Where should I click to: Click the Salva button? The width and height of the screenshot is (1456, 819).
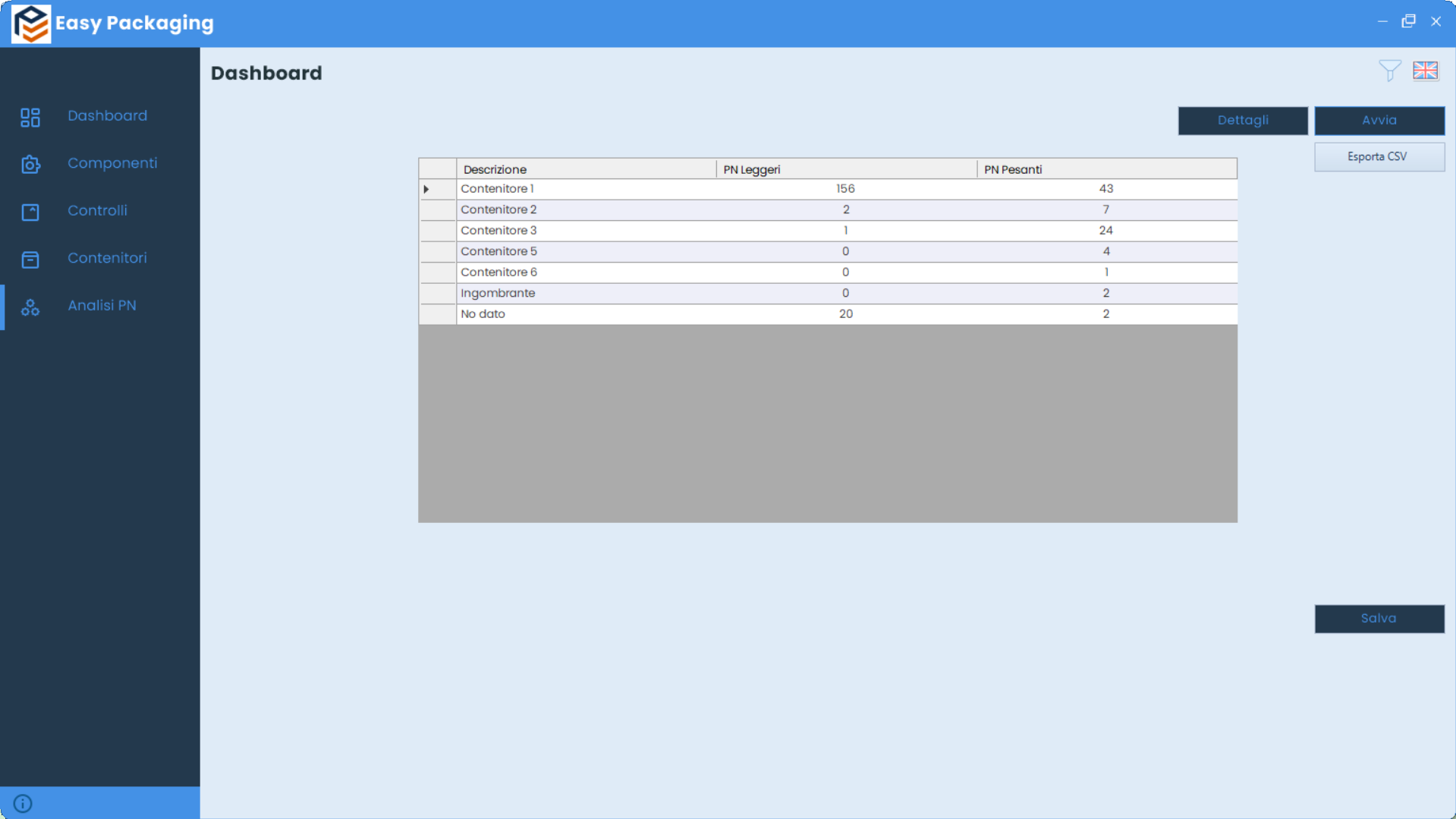click(x=1379, y=619)
